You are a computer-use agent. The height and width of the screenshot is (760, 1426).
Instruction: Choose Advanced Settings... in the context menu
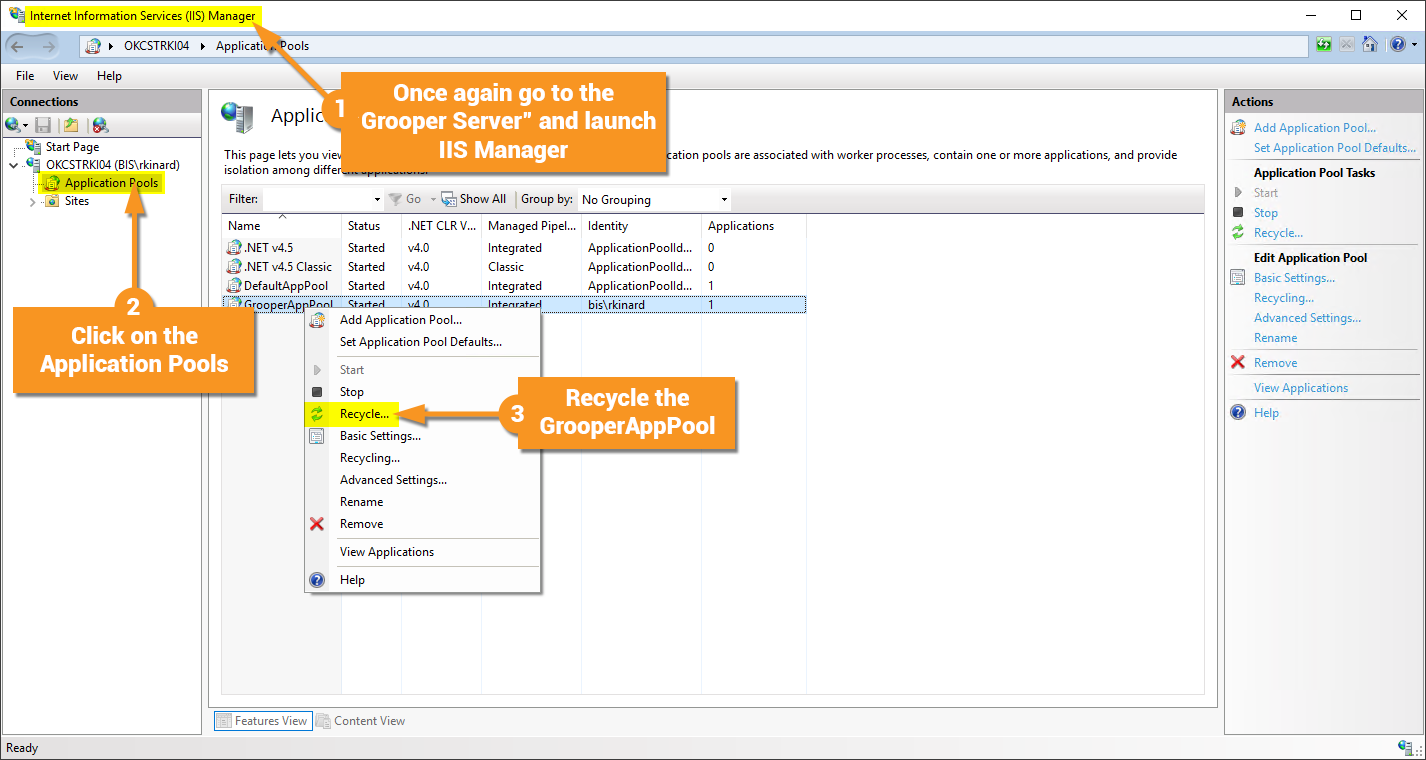point(423,480)
